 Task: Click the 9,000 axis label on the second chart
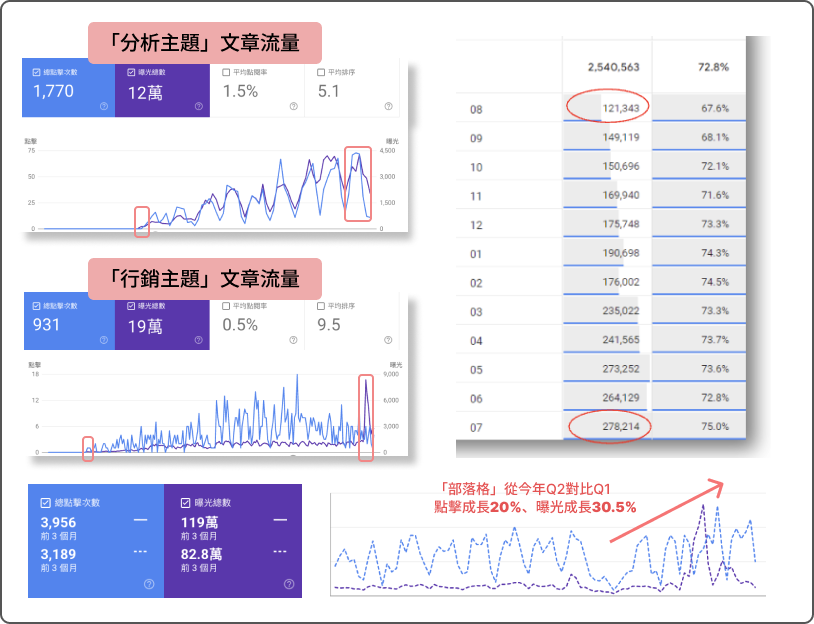tap(391, 374)
